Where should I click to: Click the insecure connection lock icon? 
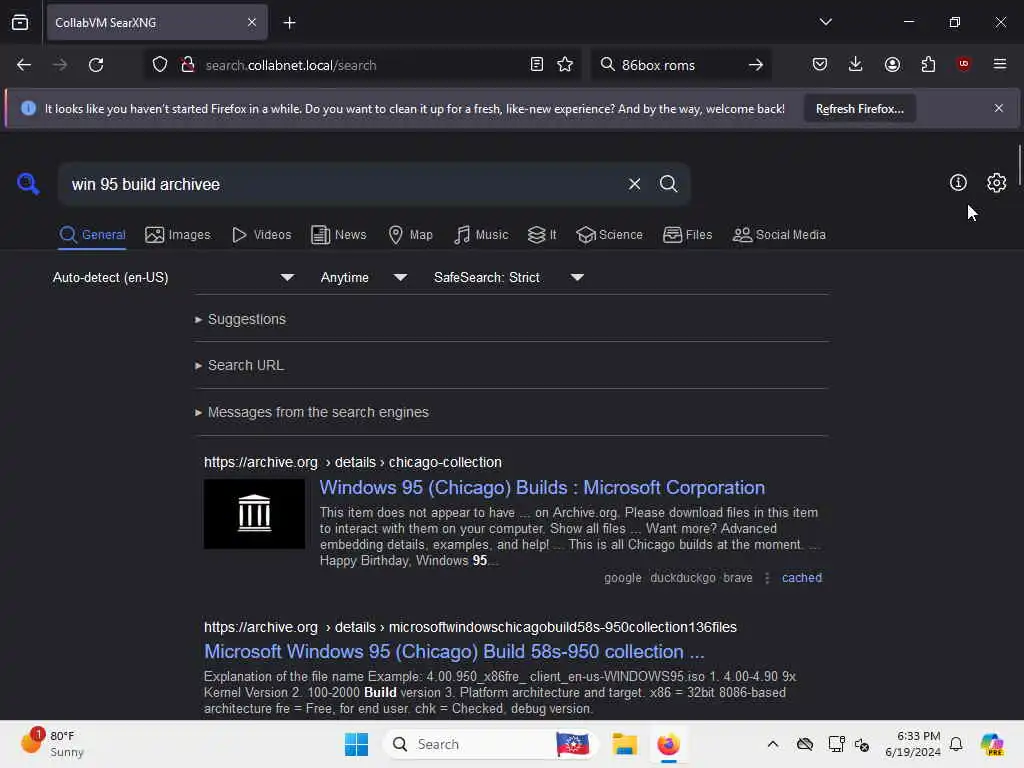(188, 65)
